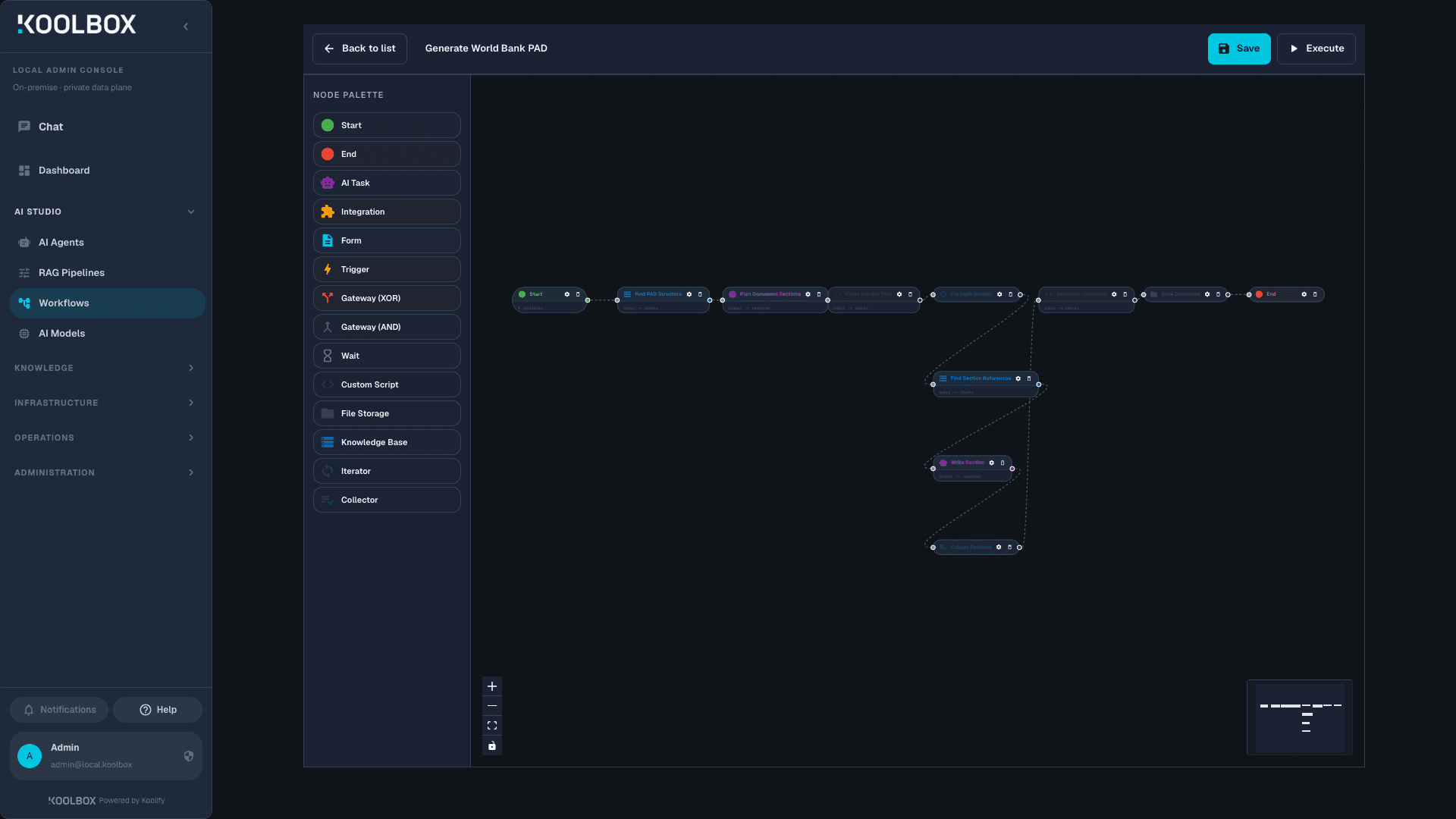
Task: Open settings gear on Plan Document Sections node
Action: pos(808,294)
